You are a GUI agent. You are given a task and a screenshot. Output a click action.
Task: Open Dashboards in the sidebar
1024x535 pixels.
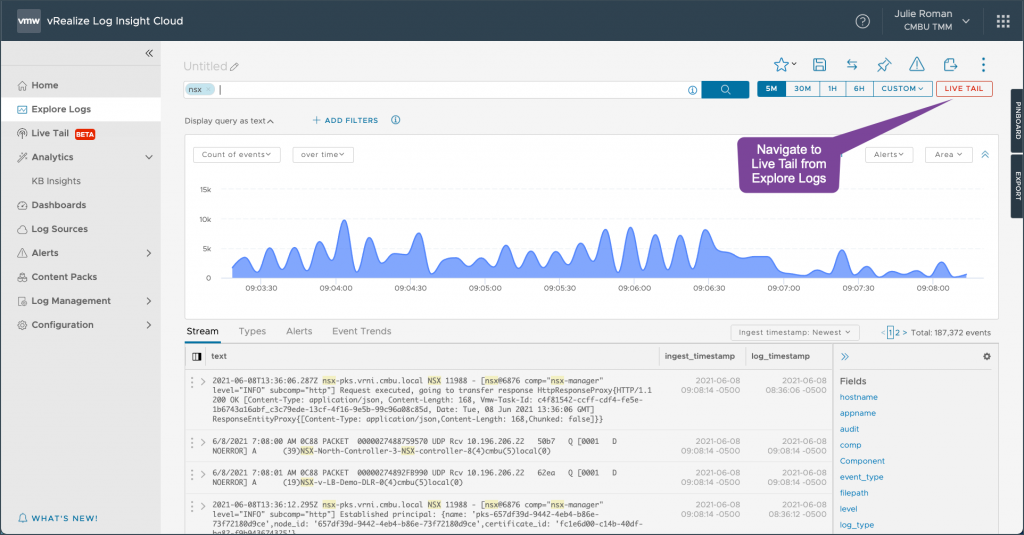58,205
